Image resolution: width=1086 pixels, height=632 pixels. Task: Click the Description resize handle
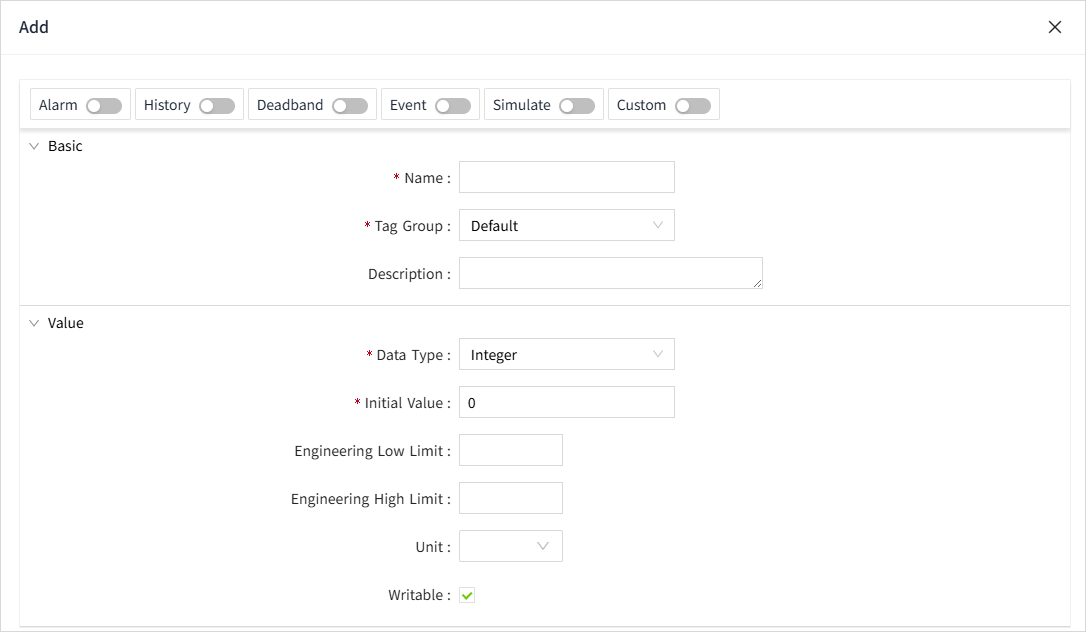coord(758,284)
